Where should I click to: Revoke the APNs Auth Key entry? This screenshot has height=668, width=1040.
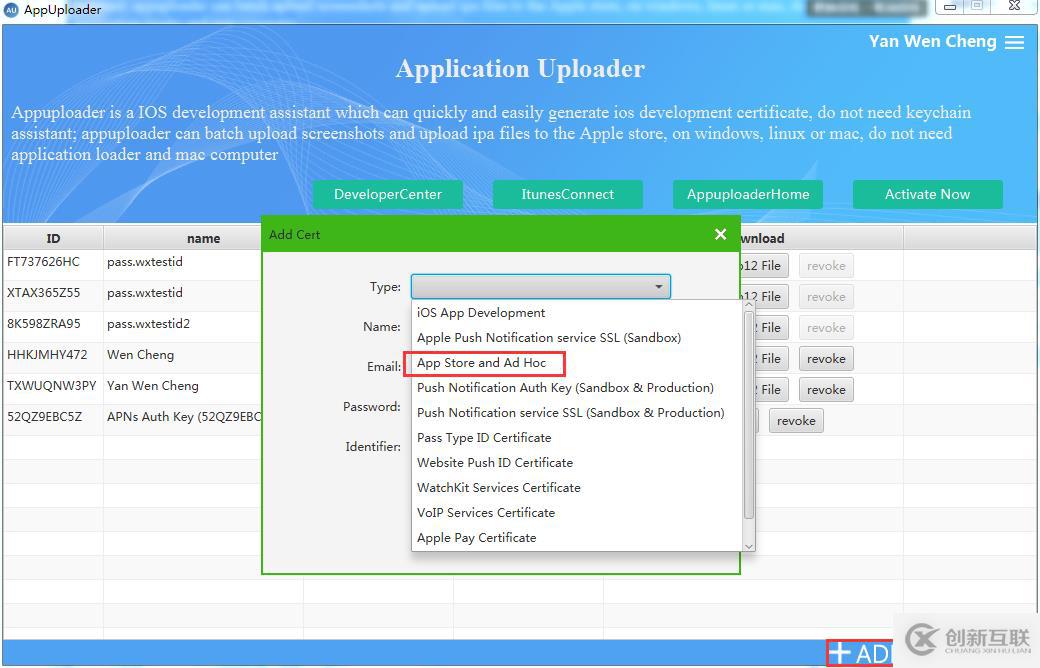[796, 421]
